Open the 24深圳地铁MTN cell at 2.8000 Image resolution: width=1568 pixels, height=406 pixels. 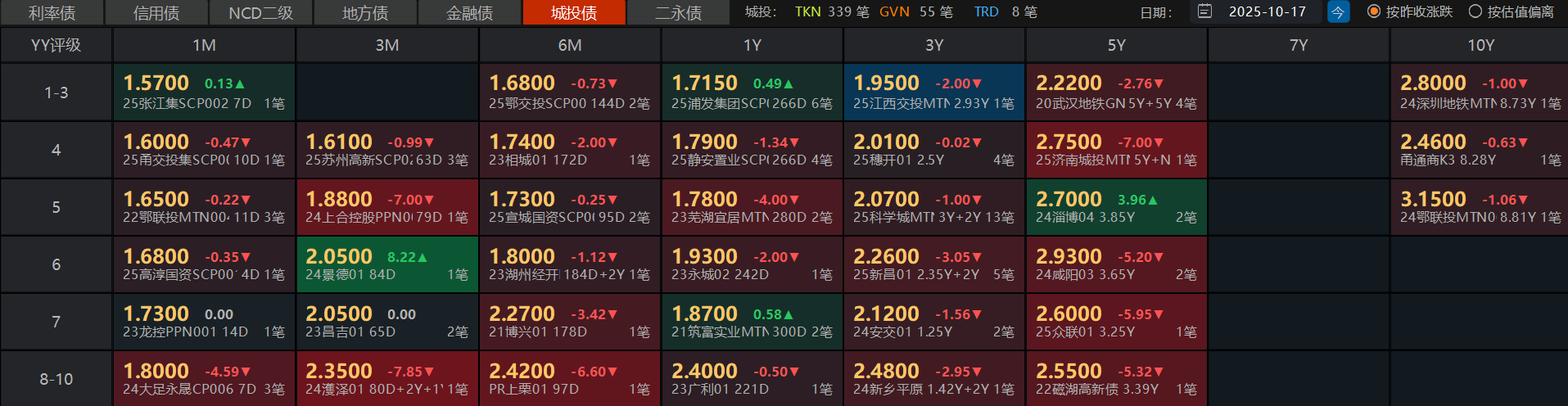click(1480, 92)
